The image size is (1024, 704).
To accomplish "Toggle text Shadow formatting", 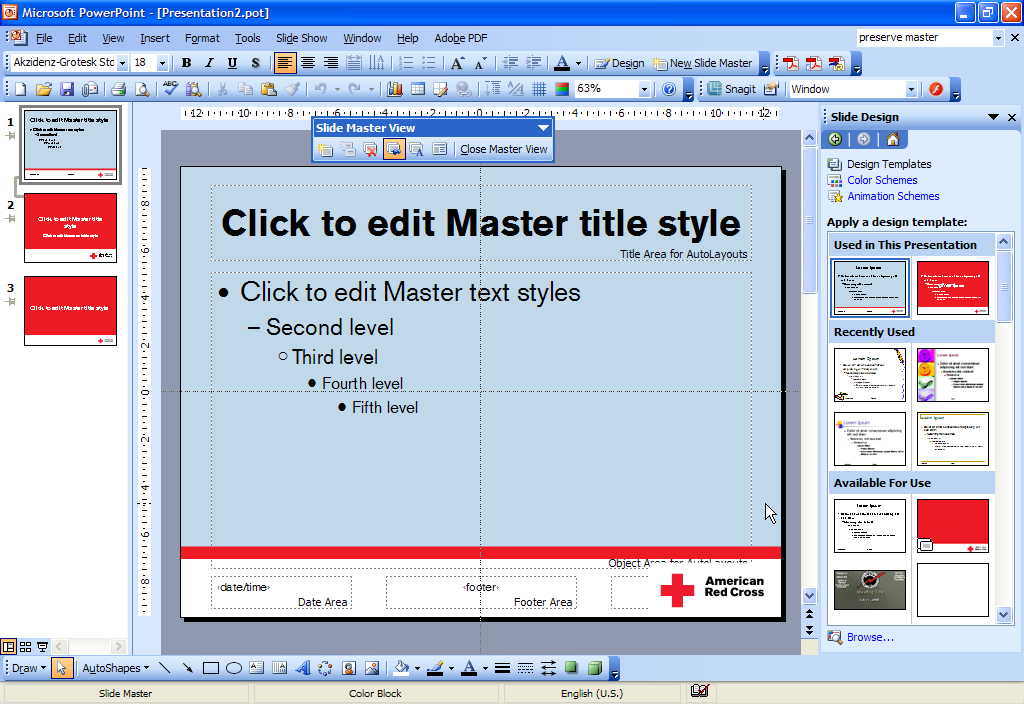I will click(x=255, y=63).
